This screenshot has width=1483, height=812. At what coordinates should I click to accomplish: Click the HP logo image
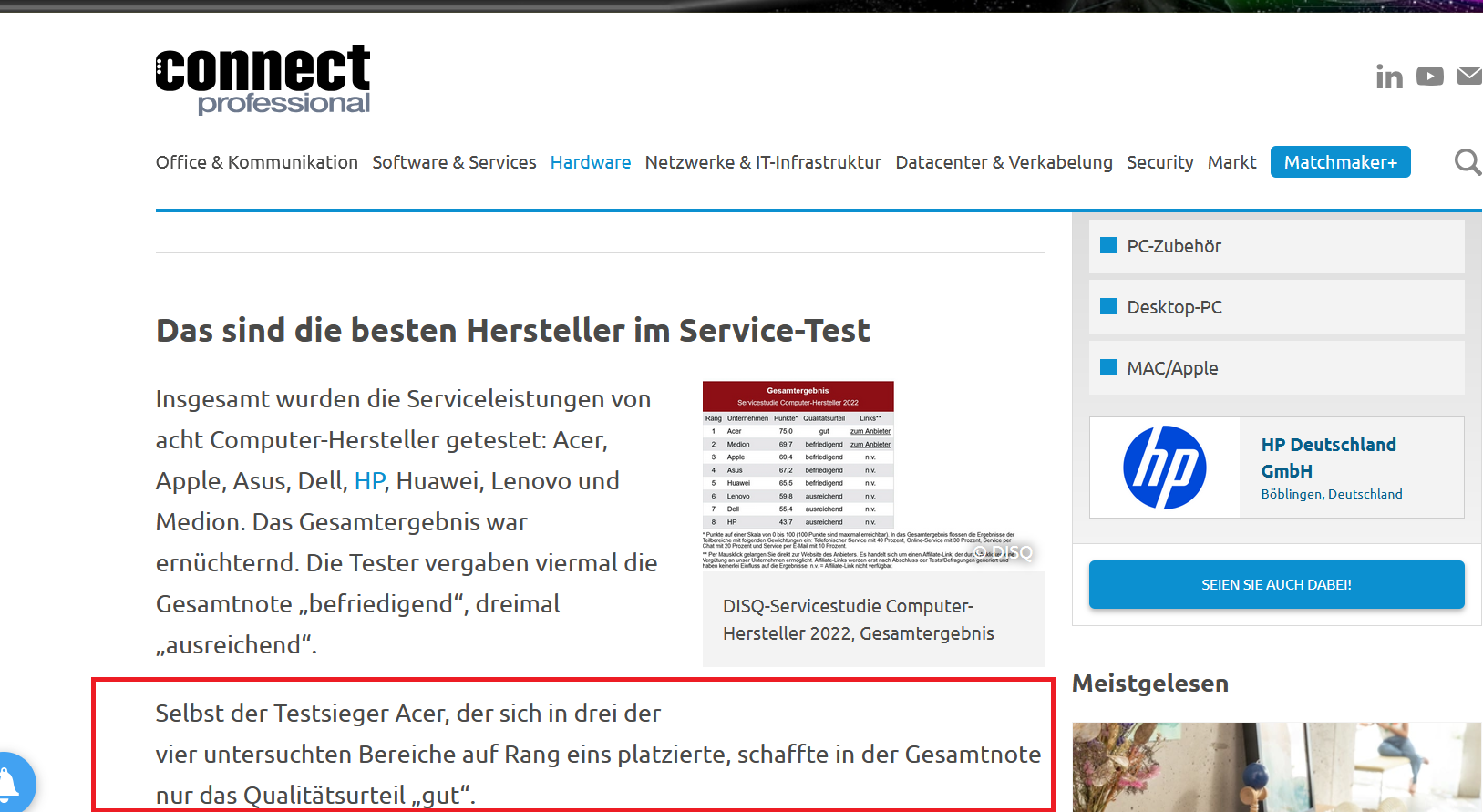pyautogui.click(x=1165, y=468)
